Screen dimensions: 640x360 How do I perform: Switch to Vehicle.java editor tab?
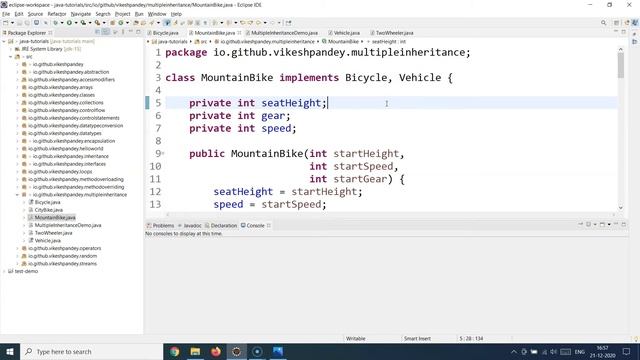344,33
